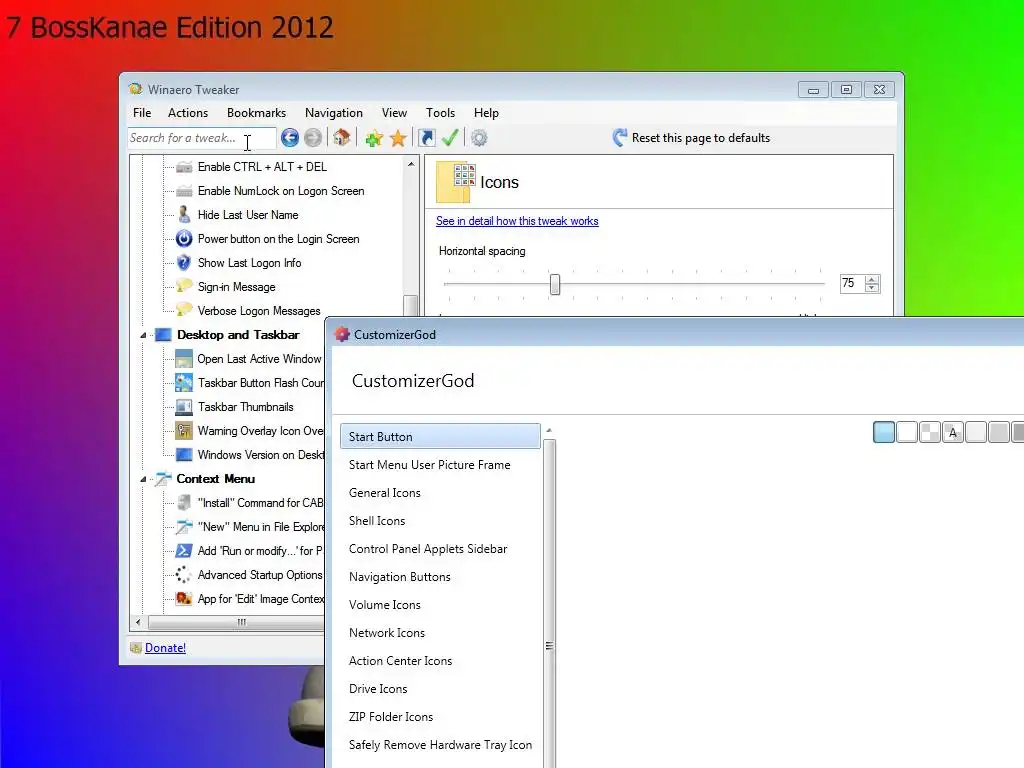The image size is (1024, 768).
Task: Open the Help menu
Action: 486,113
